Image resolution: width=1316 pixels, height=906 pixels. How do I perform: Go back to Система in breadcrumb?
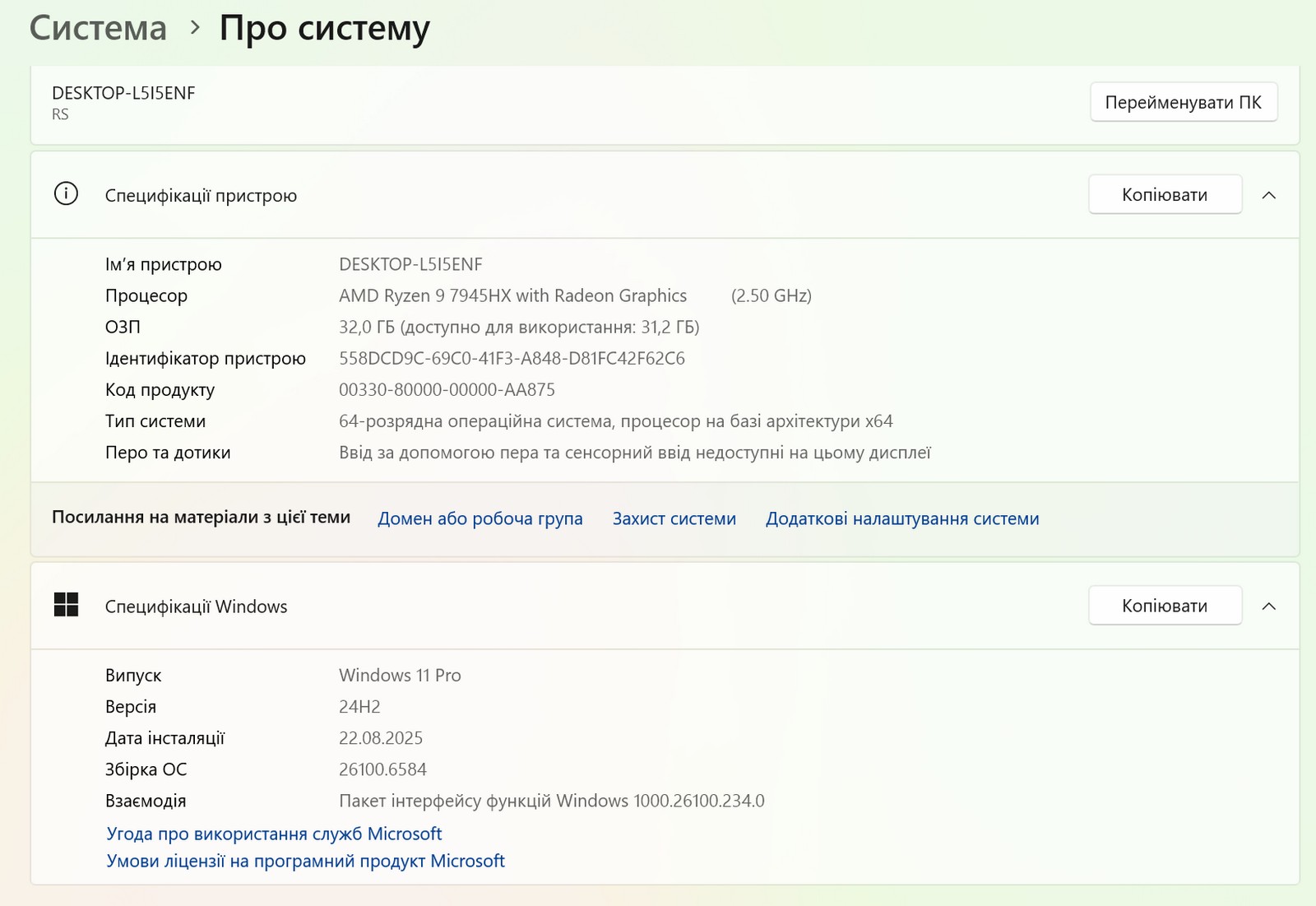coord(98,28)
